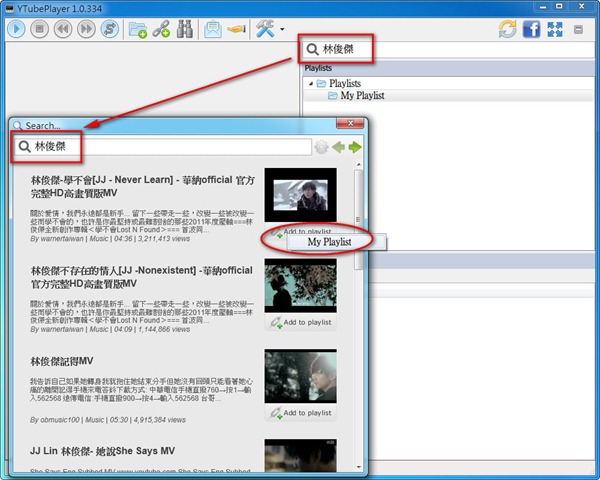Click the compact mode icon beside fullscreen
The image size is (600, 480).
point(579,29)
